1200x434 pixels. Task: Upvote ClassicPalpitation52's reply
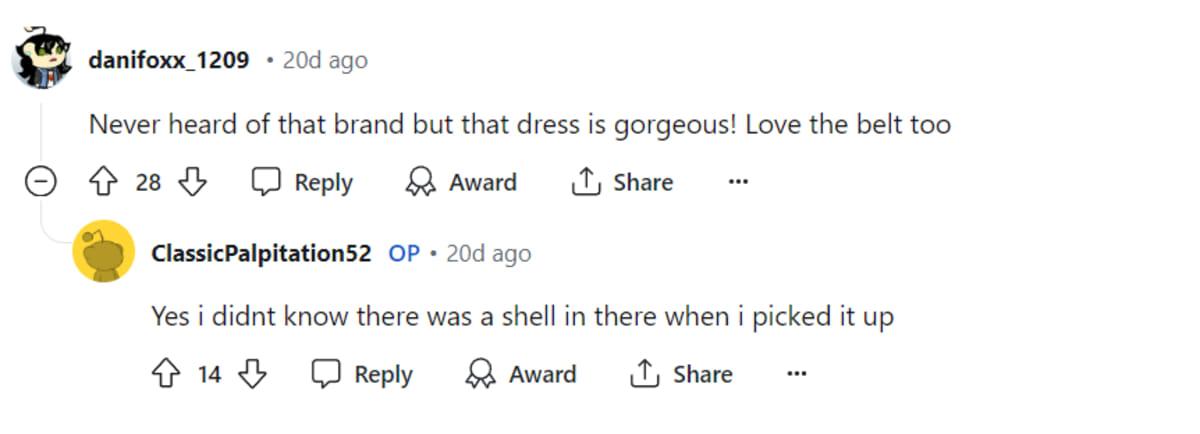pyautogui.click(x=164, y=374)
